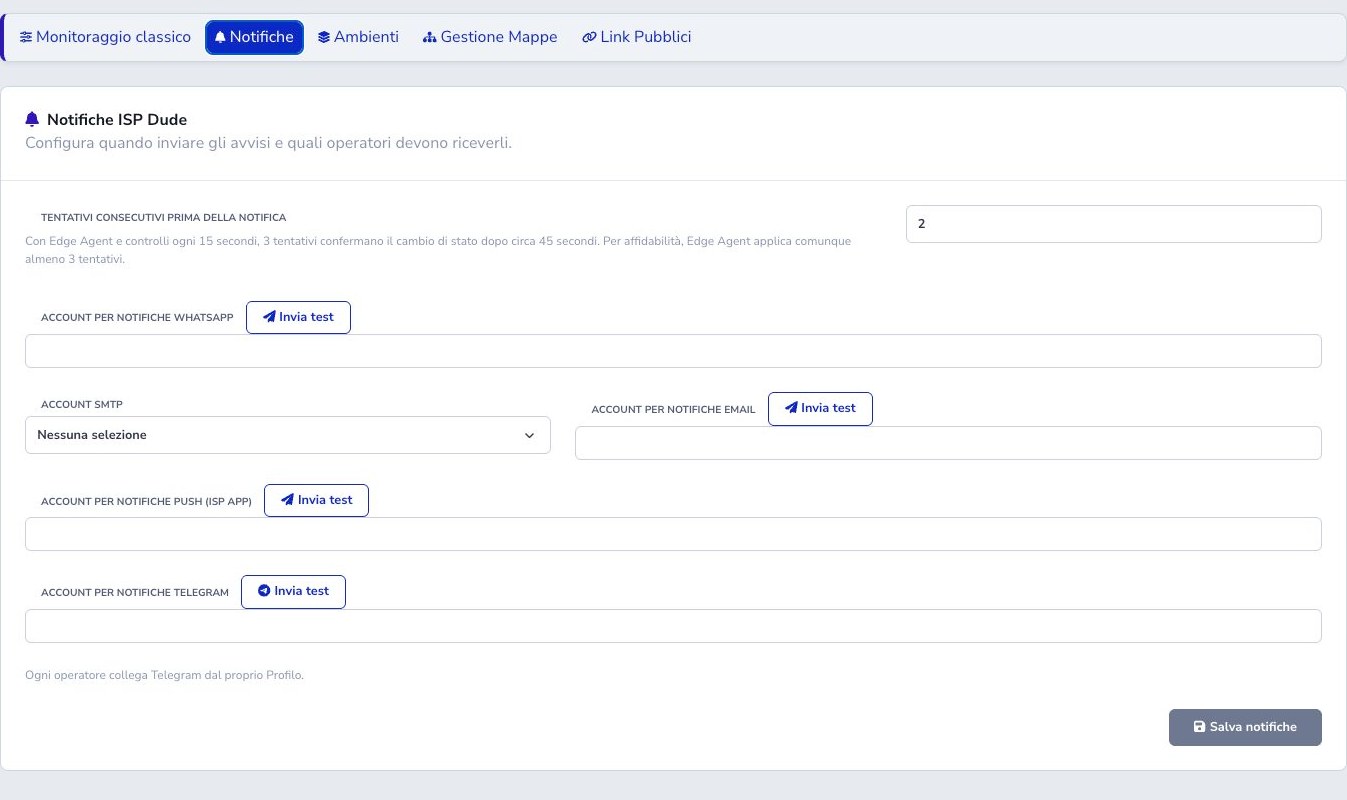This screenshot has height=800, width=1347.
Task: Click the 'Con Edge Agent e controlli' help text
Action: (438, 250)
